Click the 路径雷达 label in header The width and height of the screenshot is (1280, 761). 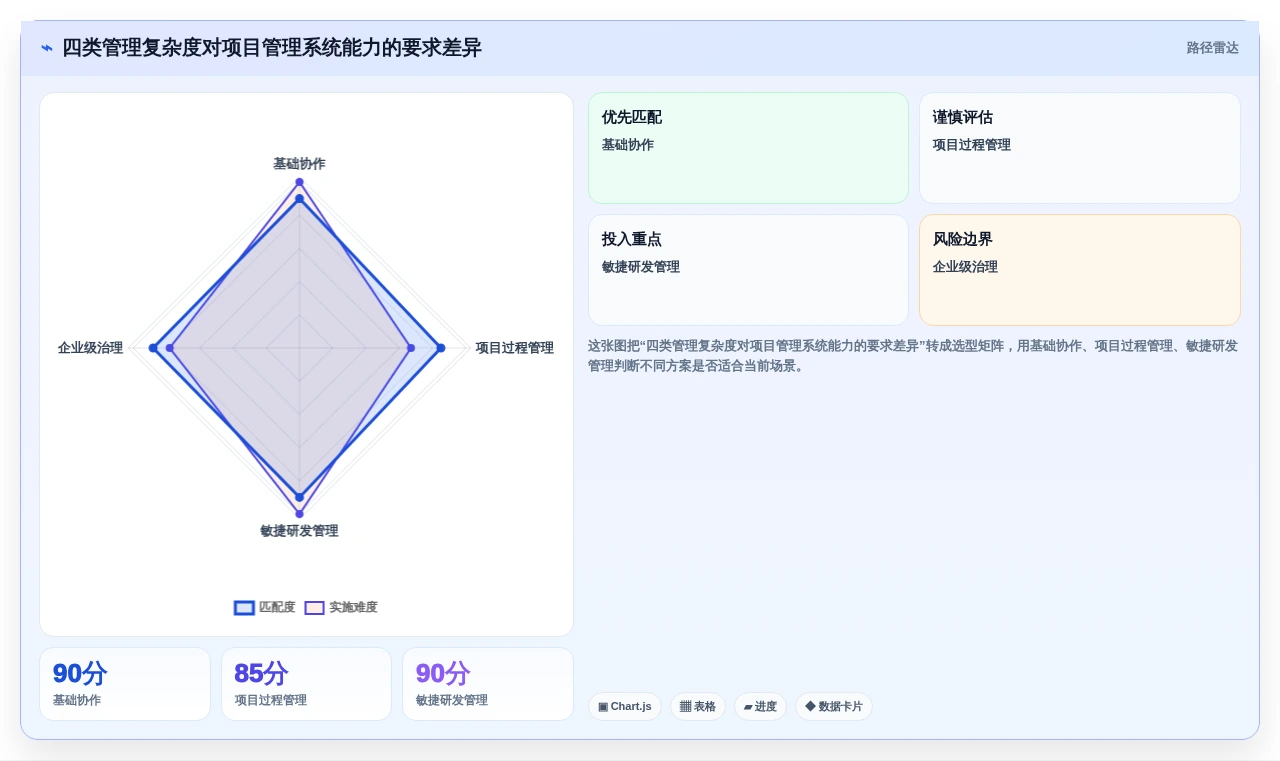coord(1212,48)
